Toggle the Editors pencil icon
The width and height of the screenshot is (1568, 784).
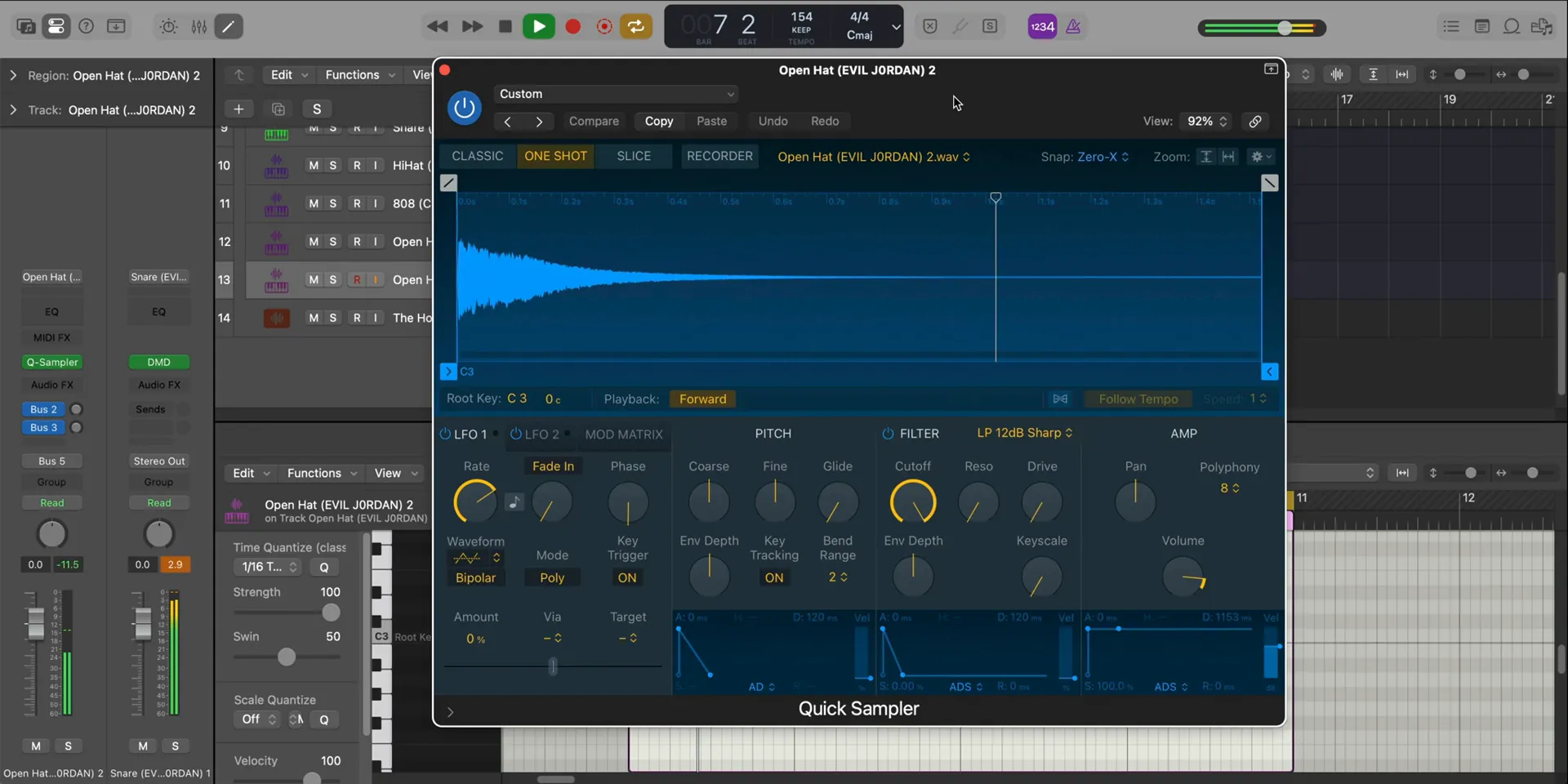[229, 26]
